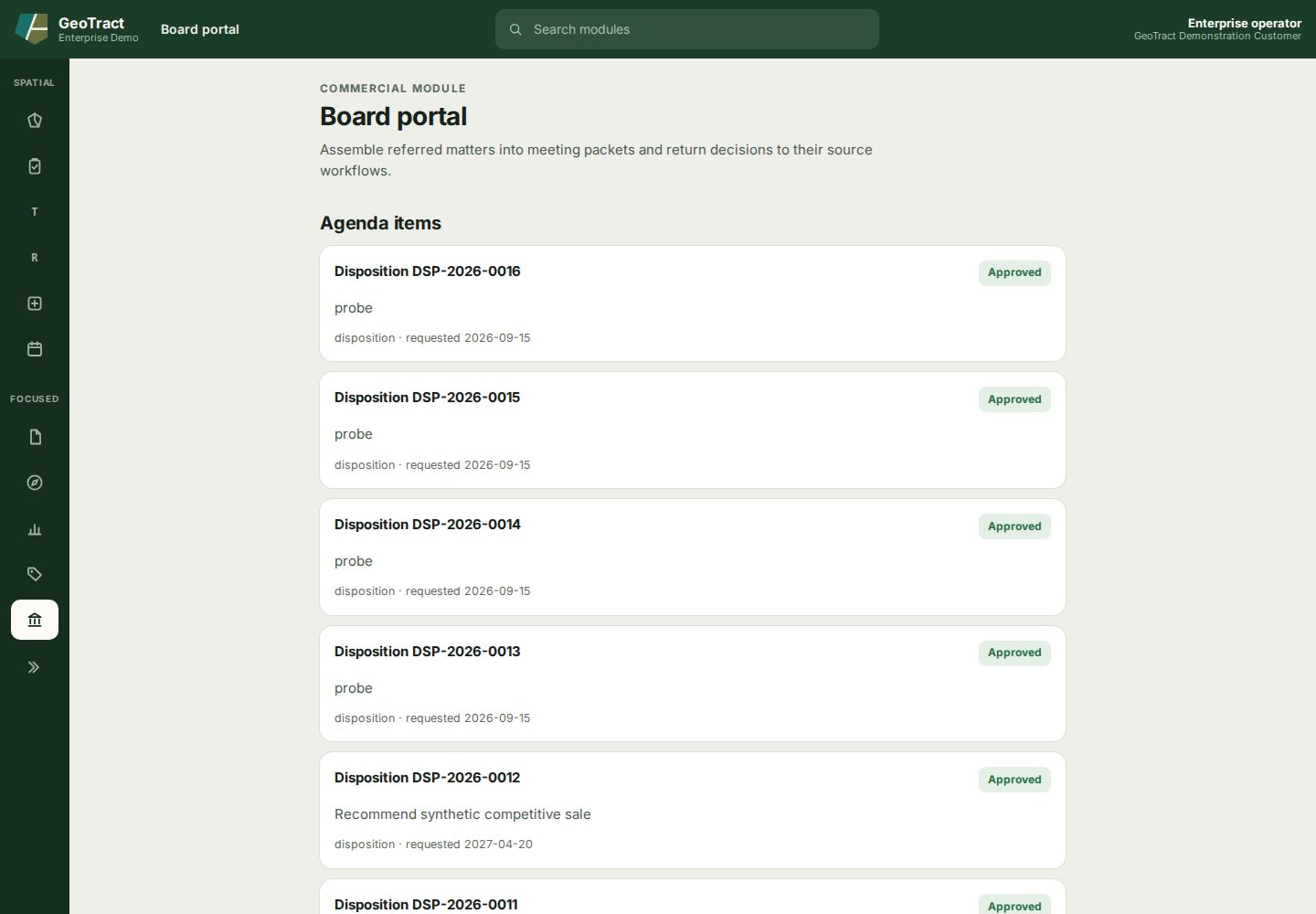The height and width of the screenshot is (914, 1316).
Task: Click request date under DSP-2026-0013
Action: click(x=468, y=718)
